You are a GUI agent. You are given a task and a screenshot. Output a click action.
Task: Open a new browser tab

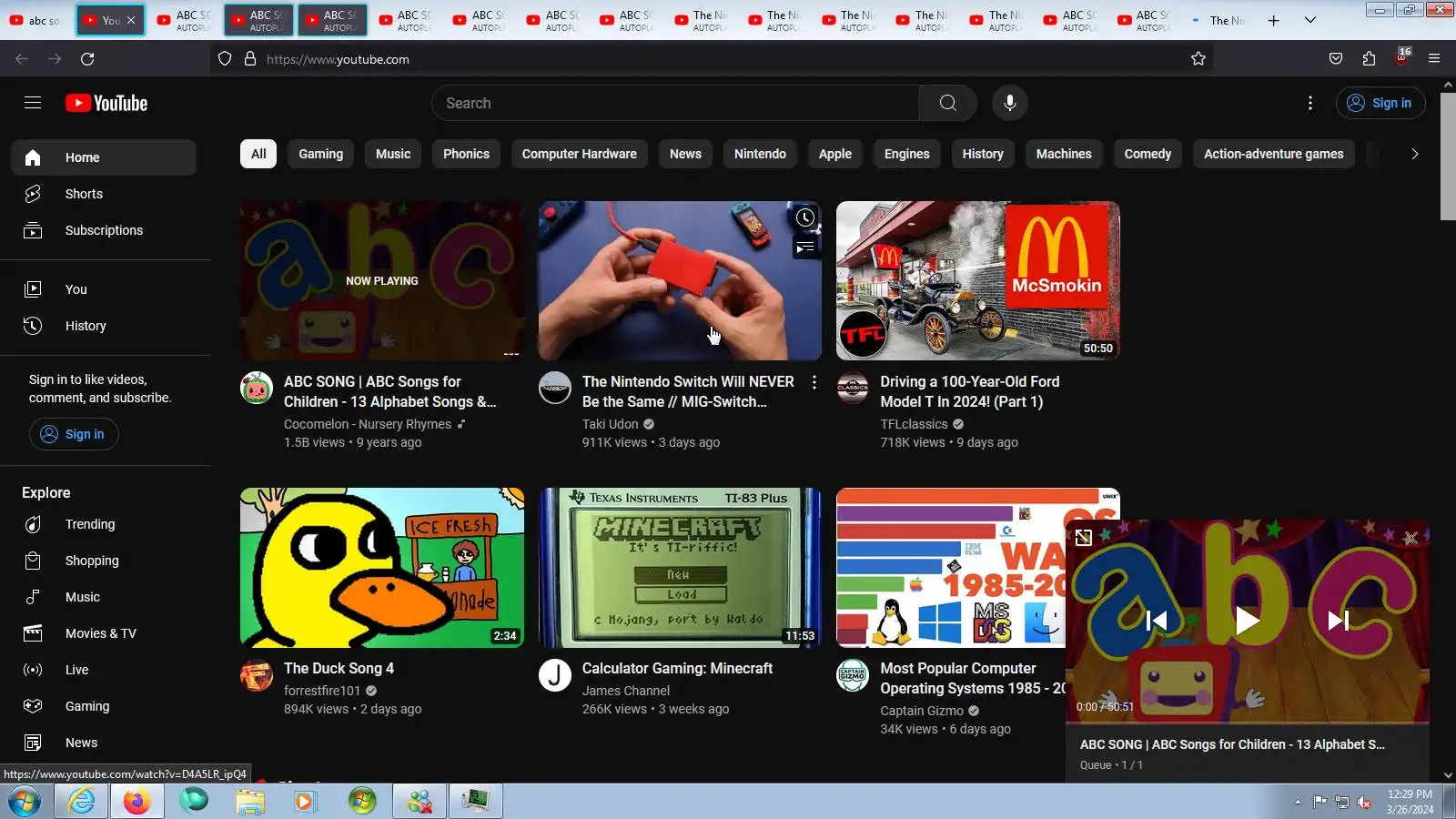click(1273, 20)
